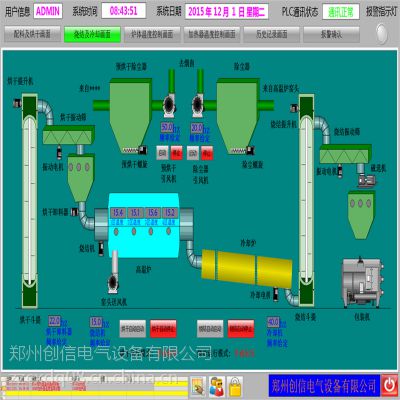Click the 烧结提升机 elevator motor

[294, 108]
